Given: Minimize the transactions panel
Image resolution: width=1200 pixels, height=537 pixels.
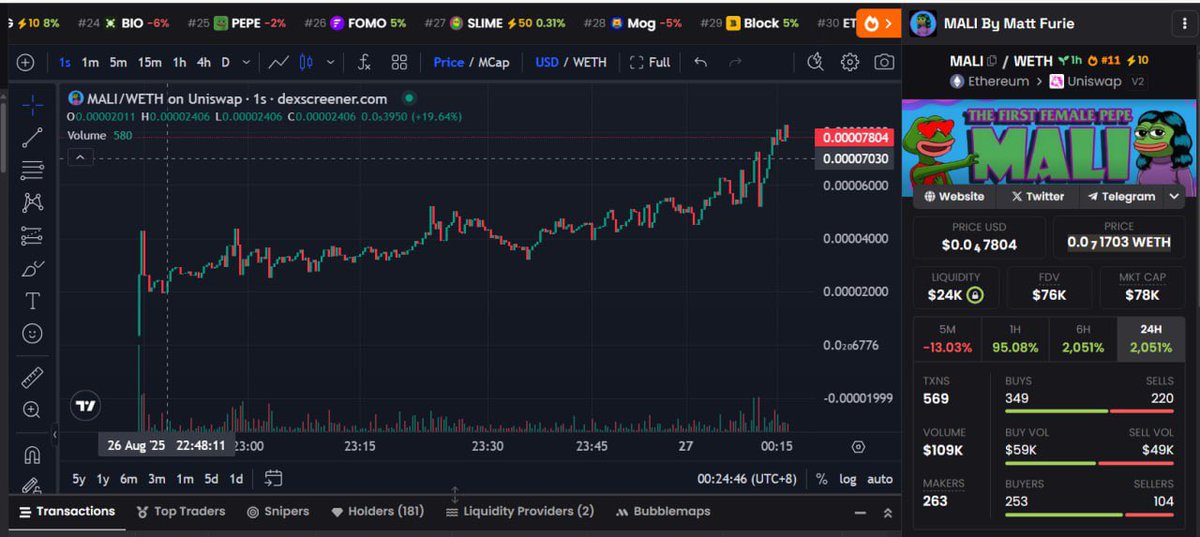Looking at the screenshot, I should click(860, 512).
